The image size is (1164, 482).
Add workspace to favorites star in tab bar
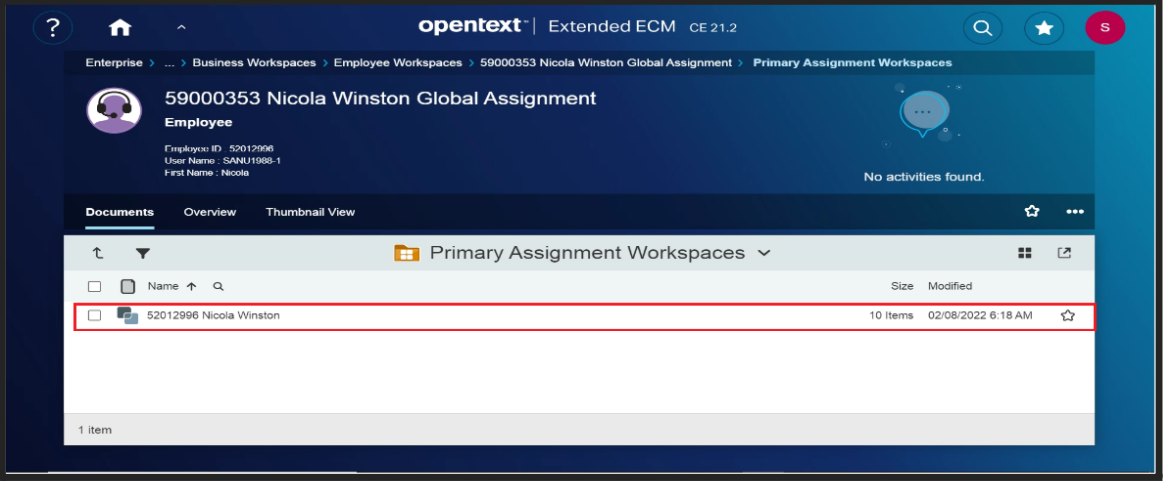click(x=1032, y=211)
